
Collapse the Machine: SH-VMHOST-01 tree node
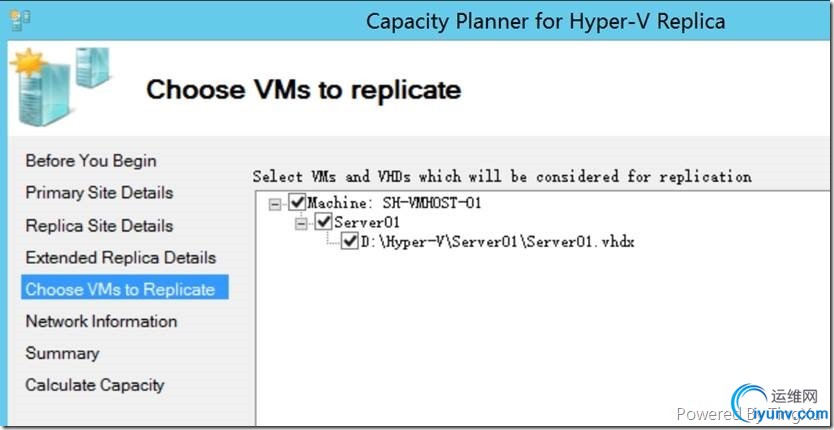275,203
